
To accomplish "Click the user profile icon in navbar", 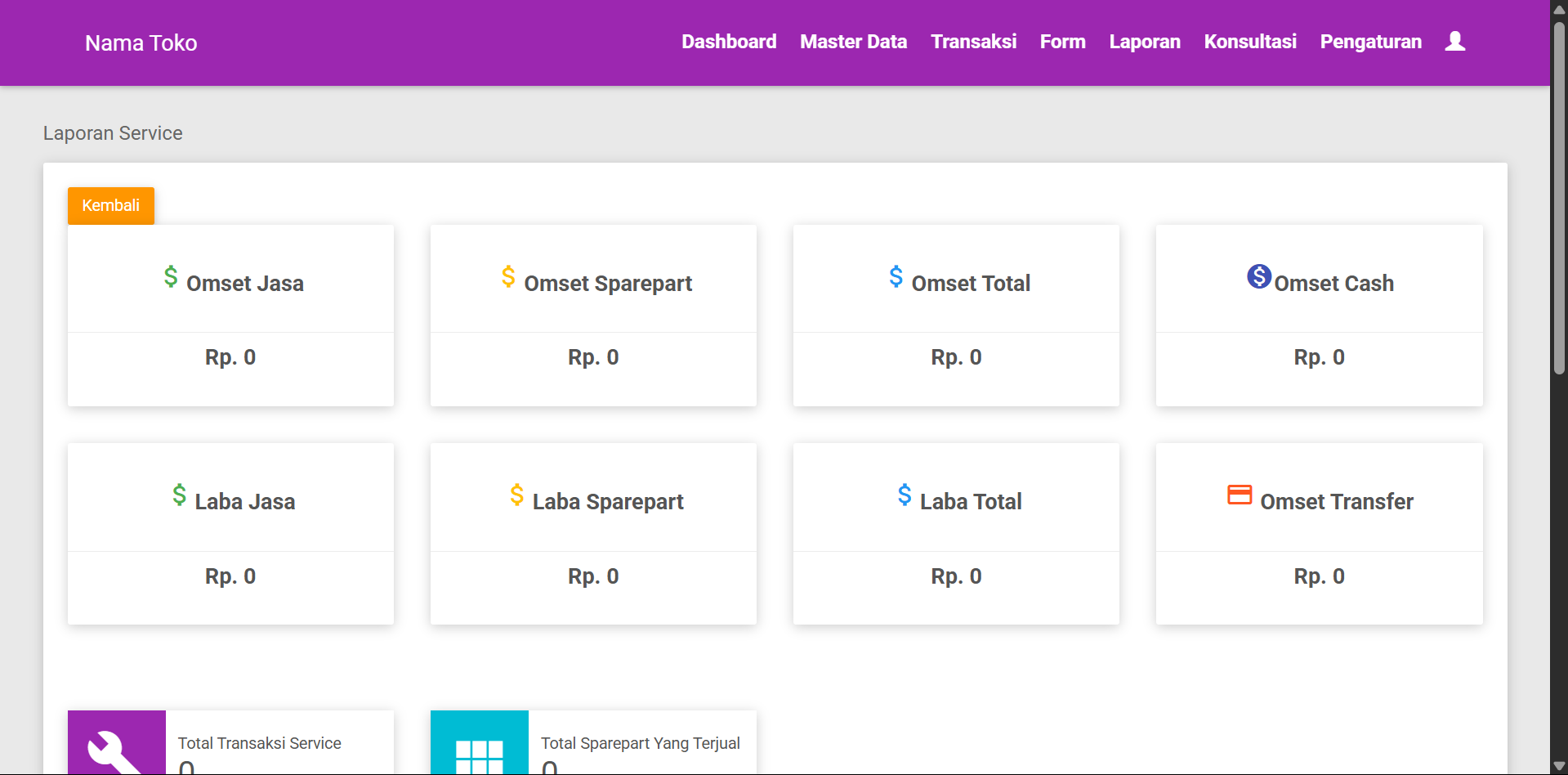I will click(x=1454, y=42).
